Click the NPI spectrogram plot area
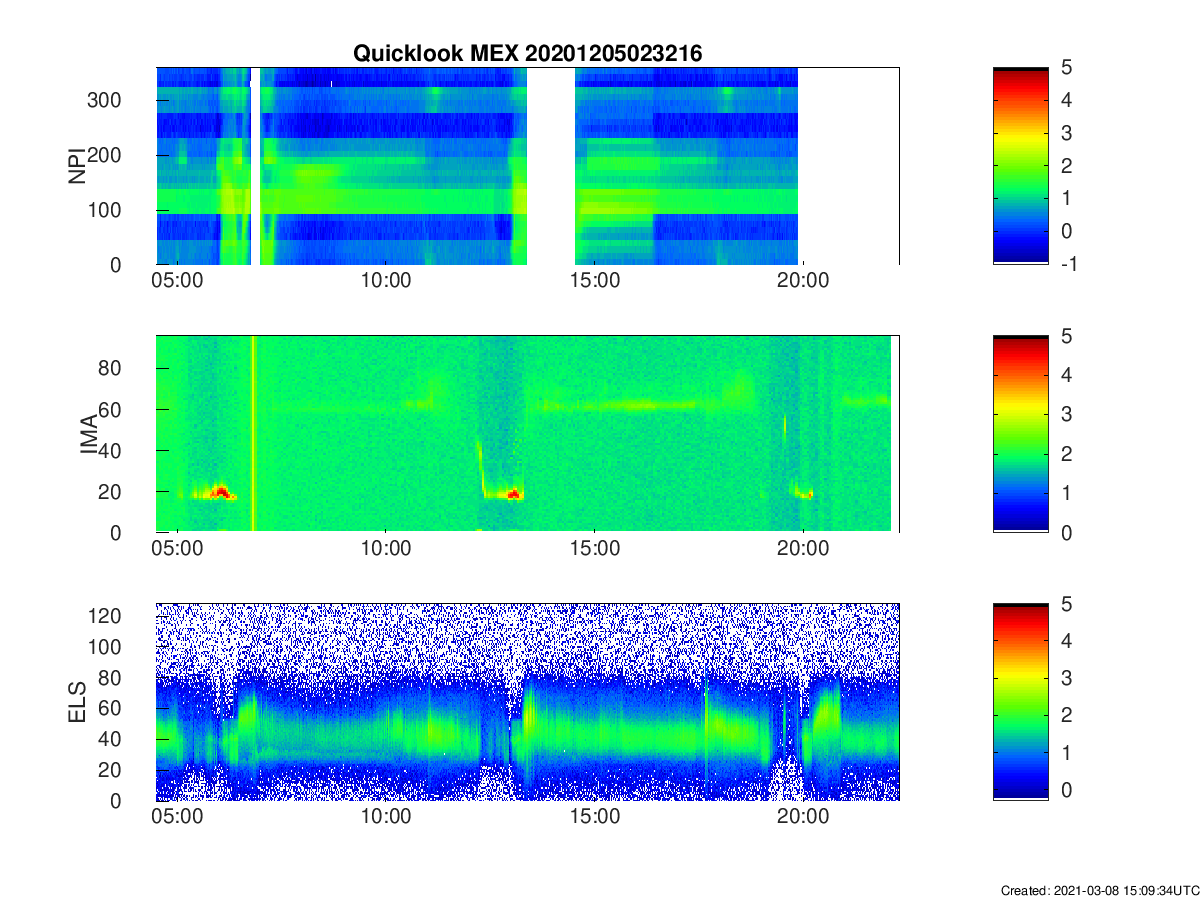 [528, 166]
